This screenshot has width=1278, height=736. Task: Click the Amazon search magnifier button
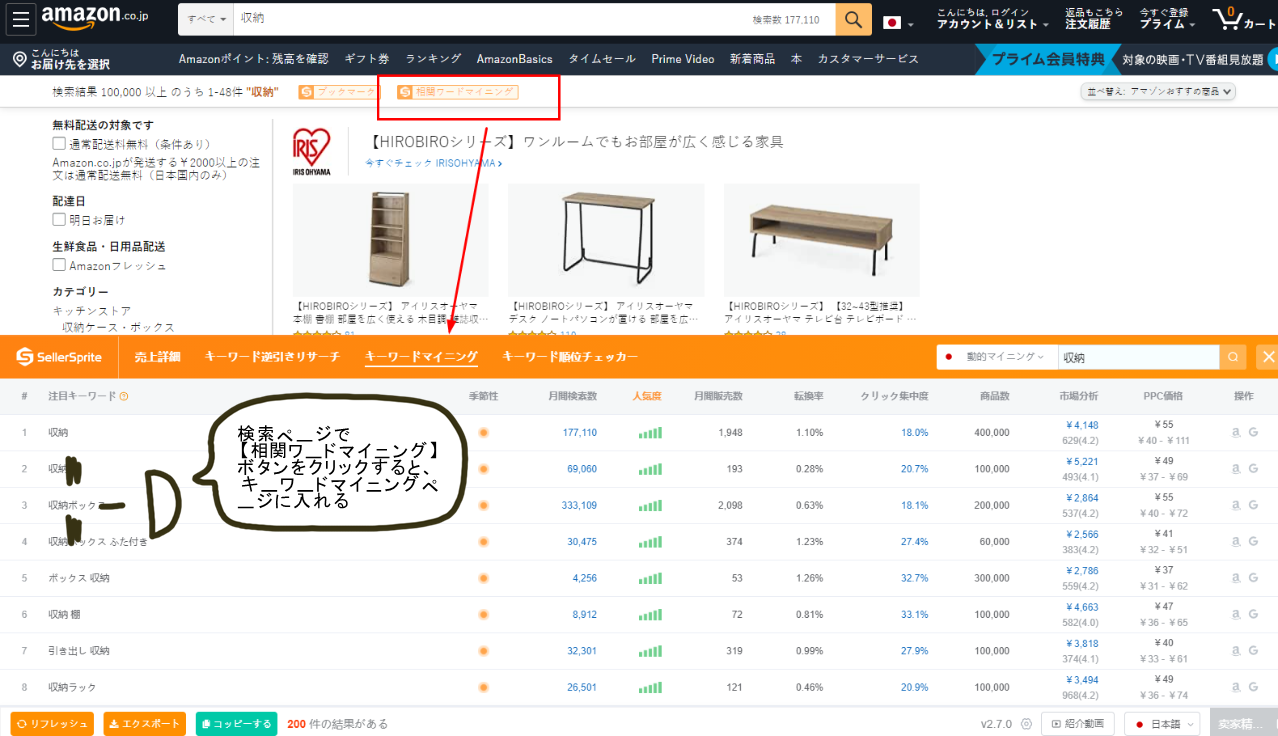pyautogui.click(x=853, y=20)
